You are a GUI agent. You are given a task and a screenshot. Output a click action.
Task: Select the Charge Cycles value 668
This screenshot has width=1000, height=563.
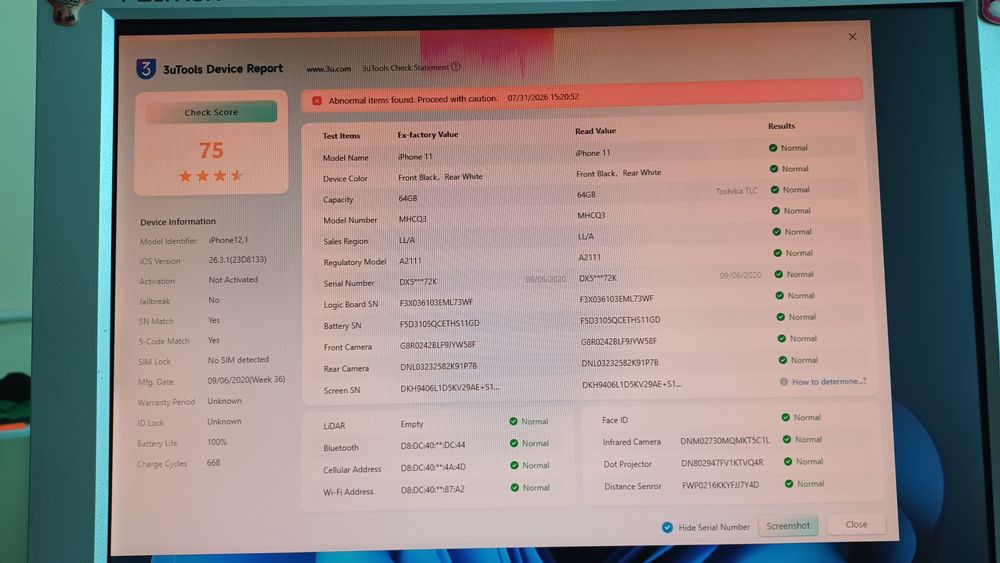[213, 463]
